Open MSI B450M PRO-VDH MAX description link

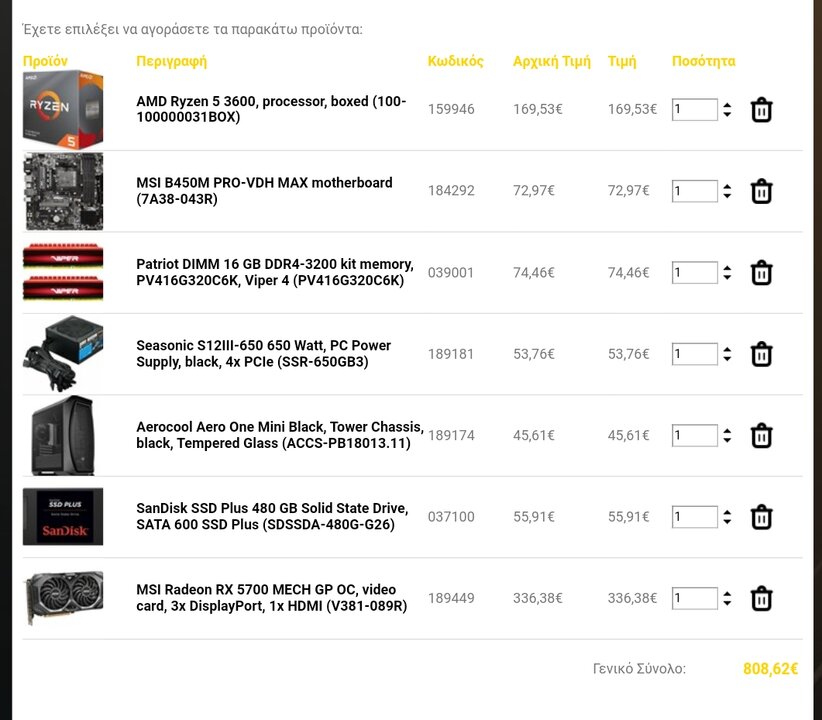tap(264, 191)
